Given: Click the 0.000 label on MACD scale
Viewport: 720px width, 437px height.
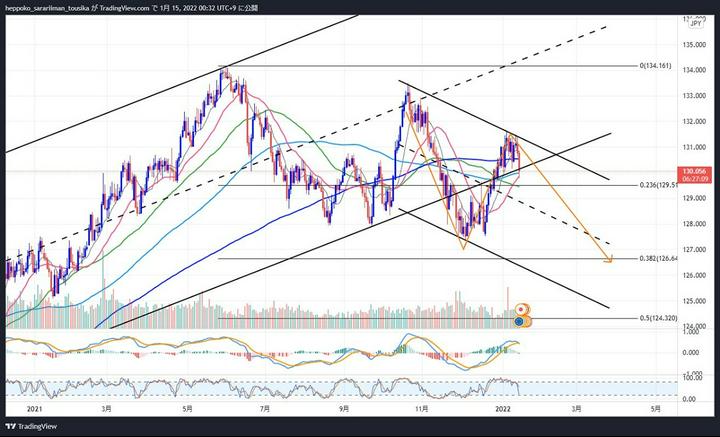Looking at the screenshot, I should tap(693, 352).
